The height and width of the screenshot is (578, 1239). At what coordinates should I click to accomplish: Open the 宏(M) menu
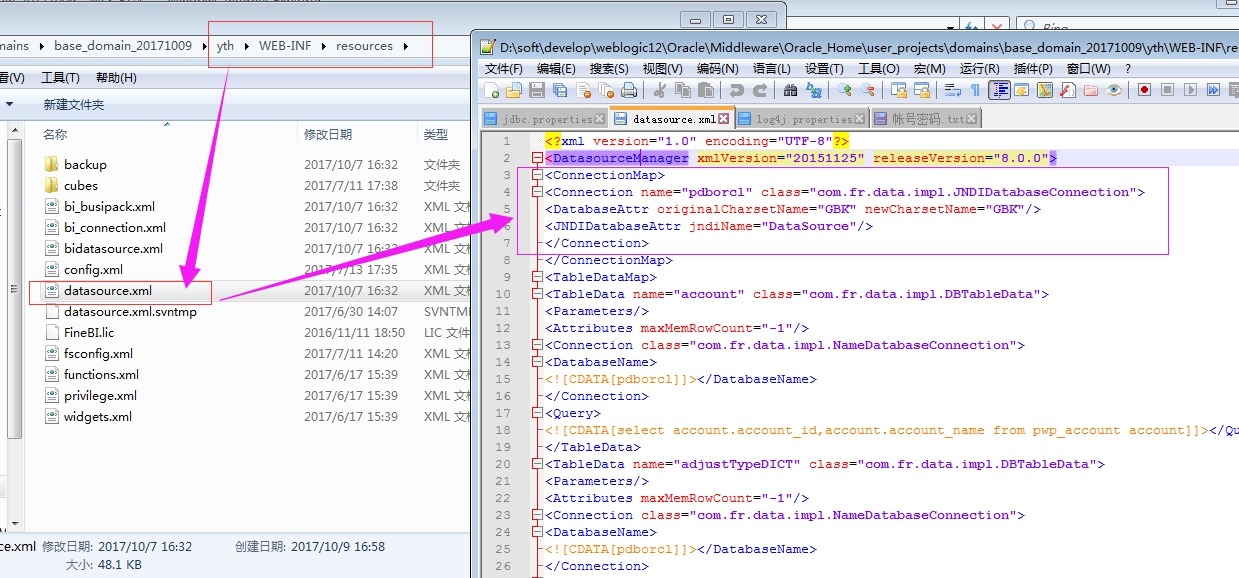click(928, 68)
